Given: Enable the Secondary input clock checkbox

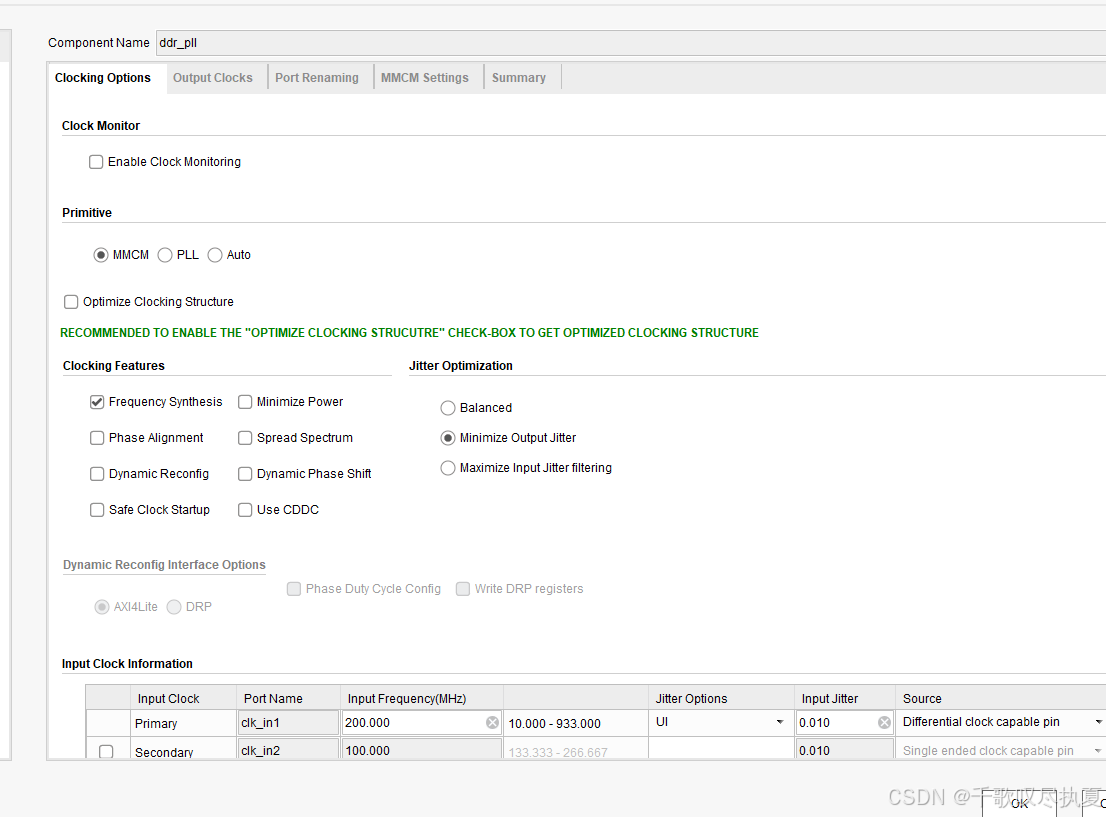Looking at the screenshot, I should coord(107,752).
